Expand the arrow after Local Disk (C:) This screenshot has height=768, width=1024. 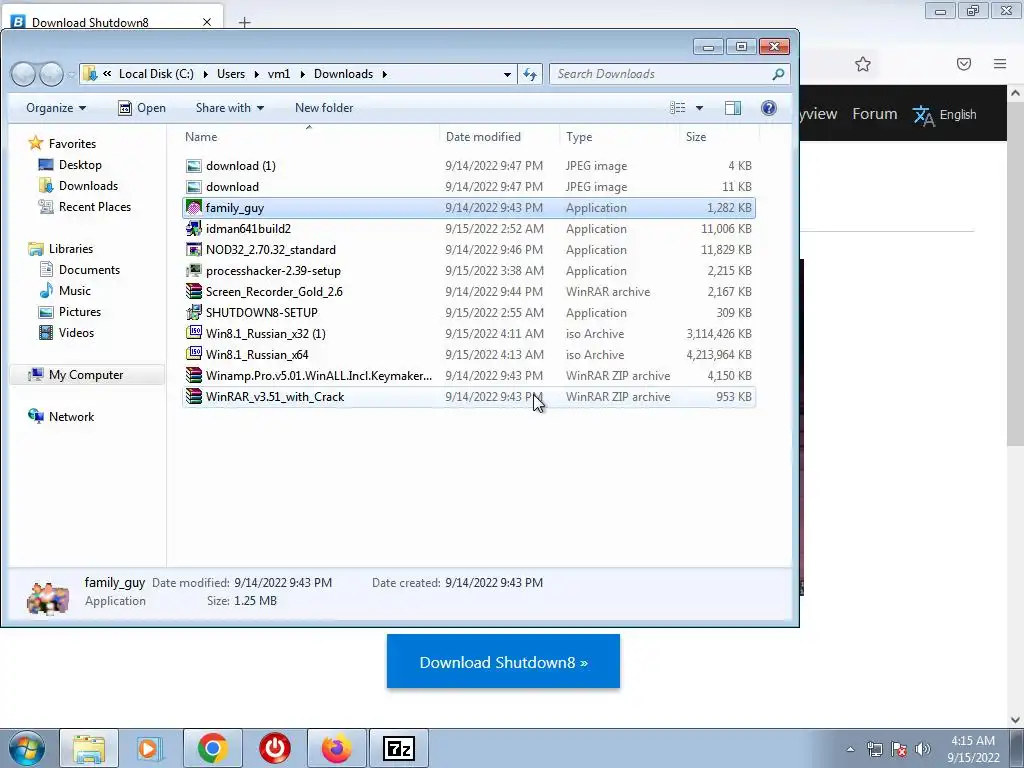[x=205, y=74]
